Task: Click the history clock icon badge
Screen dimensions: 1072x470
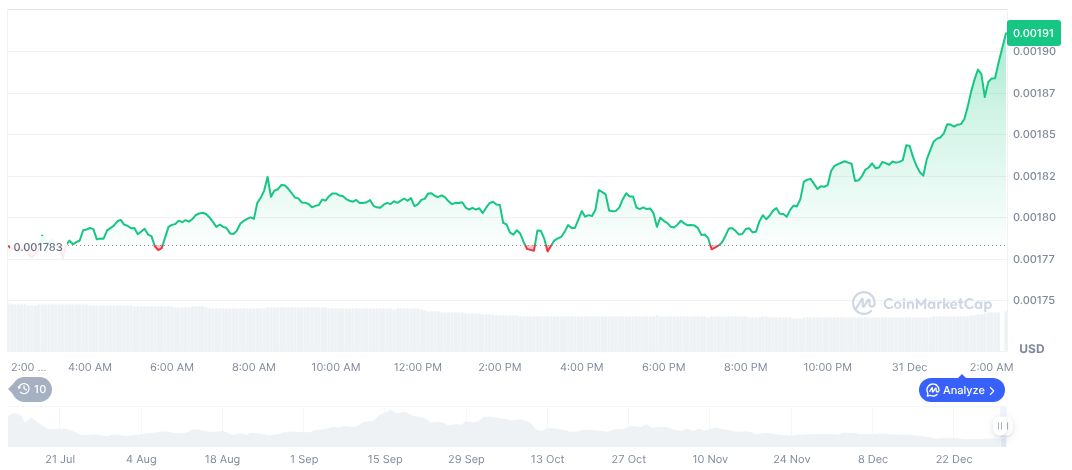Action: pyautogui.click(x=30, y=389)
